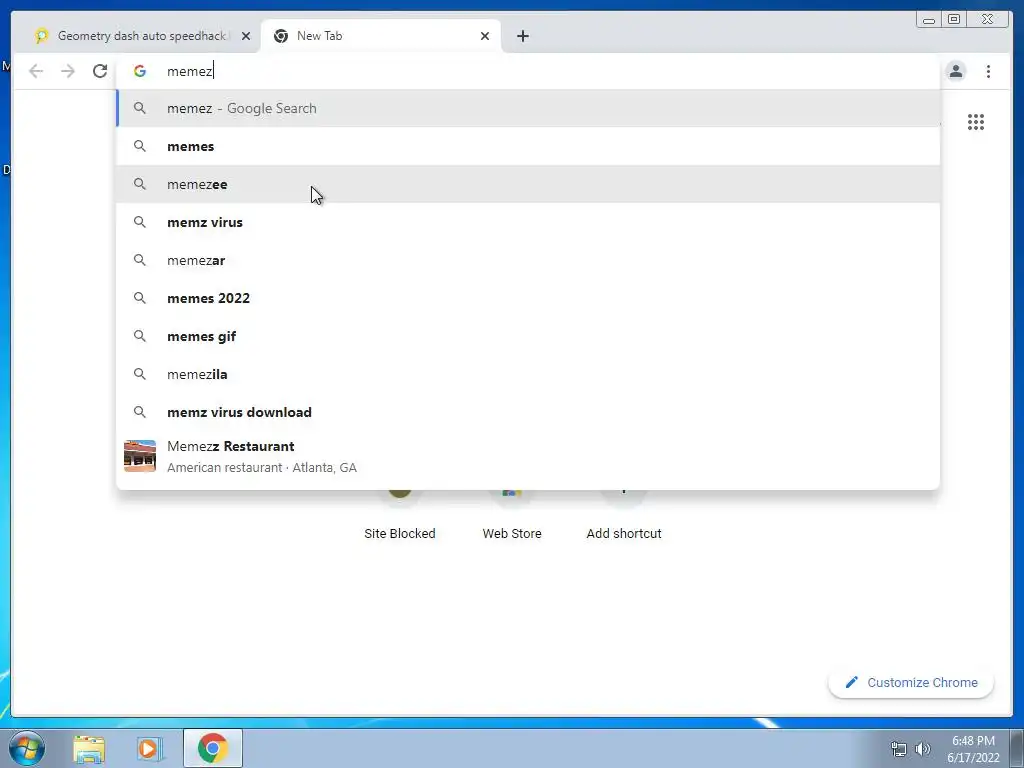Open the Google apps grid icon
The height and width of the screenshot is (768, 1024).
tap(976, 122)
